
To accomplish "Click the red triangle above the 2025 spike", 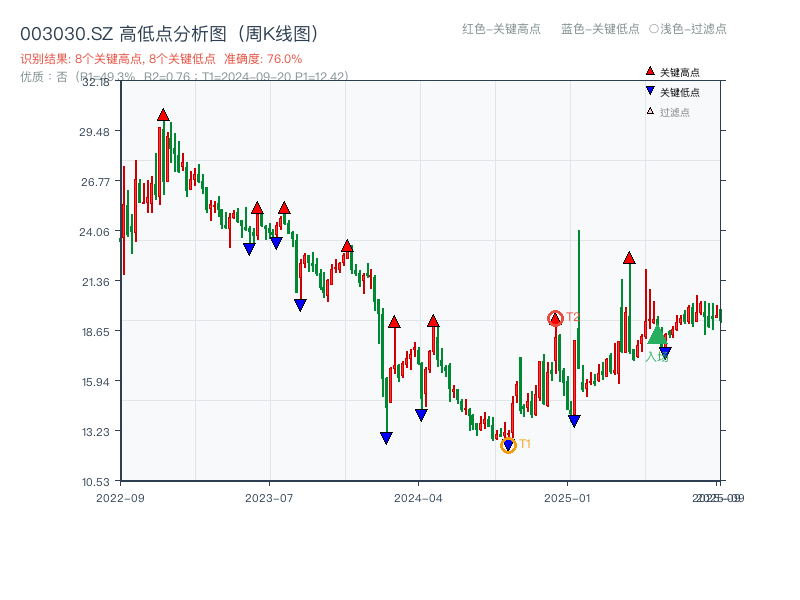I will (628, 257).
